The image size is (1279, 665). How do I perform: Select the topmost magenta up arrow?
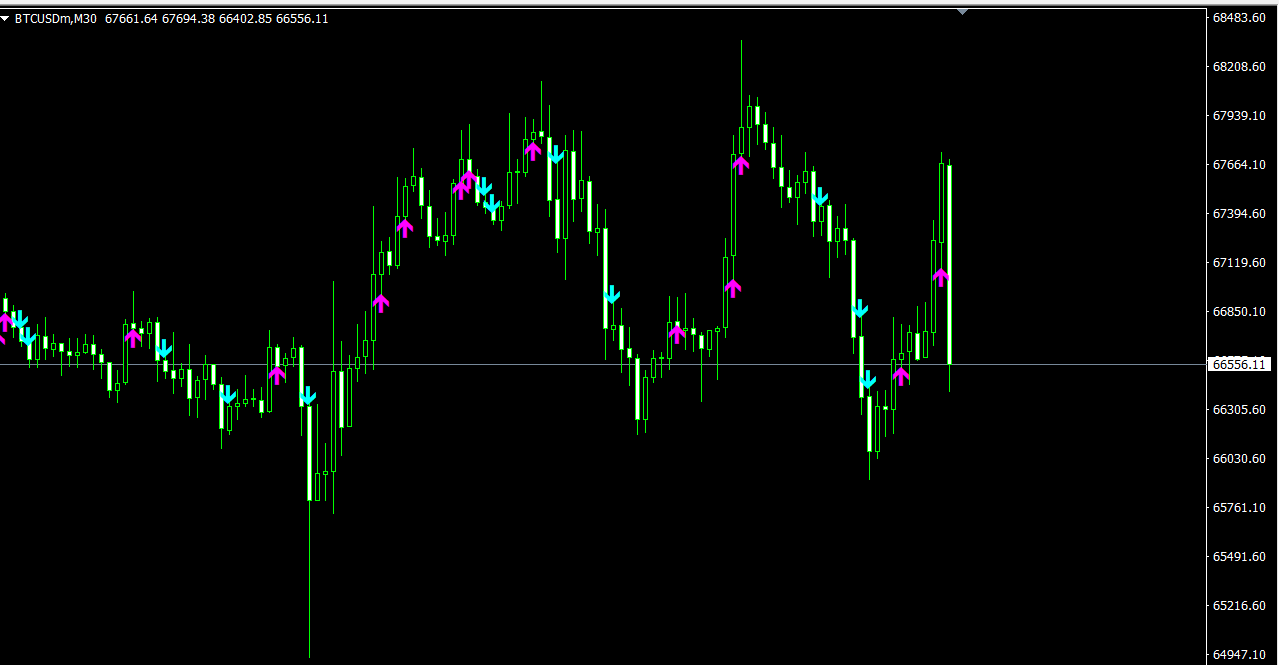tap(533, 151)
